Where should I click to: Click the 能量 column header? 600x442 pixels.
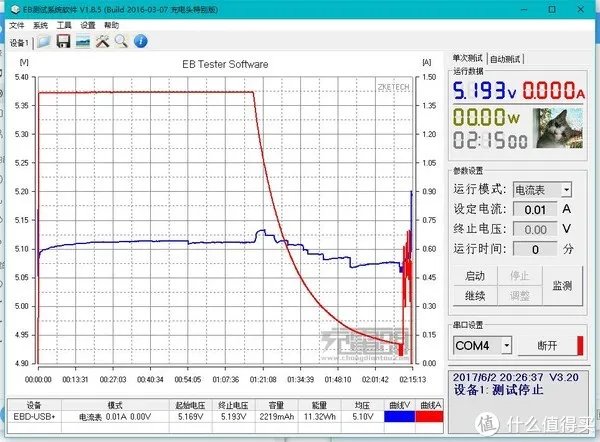(320, 405)
